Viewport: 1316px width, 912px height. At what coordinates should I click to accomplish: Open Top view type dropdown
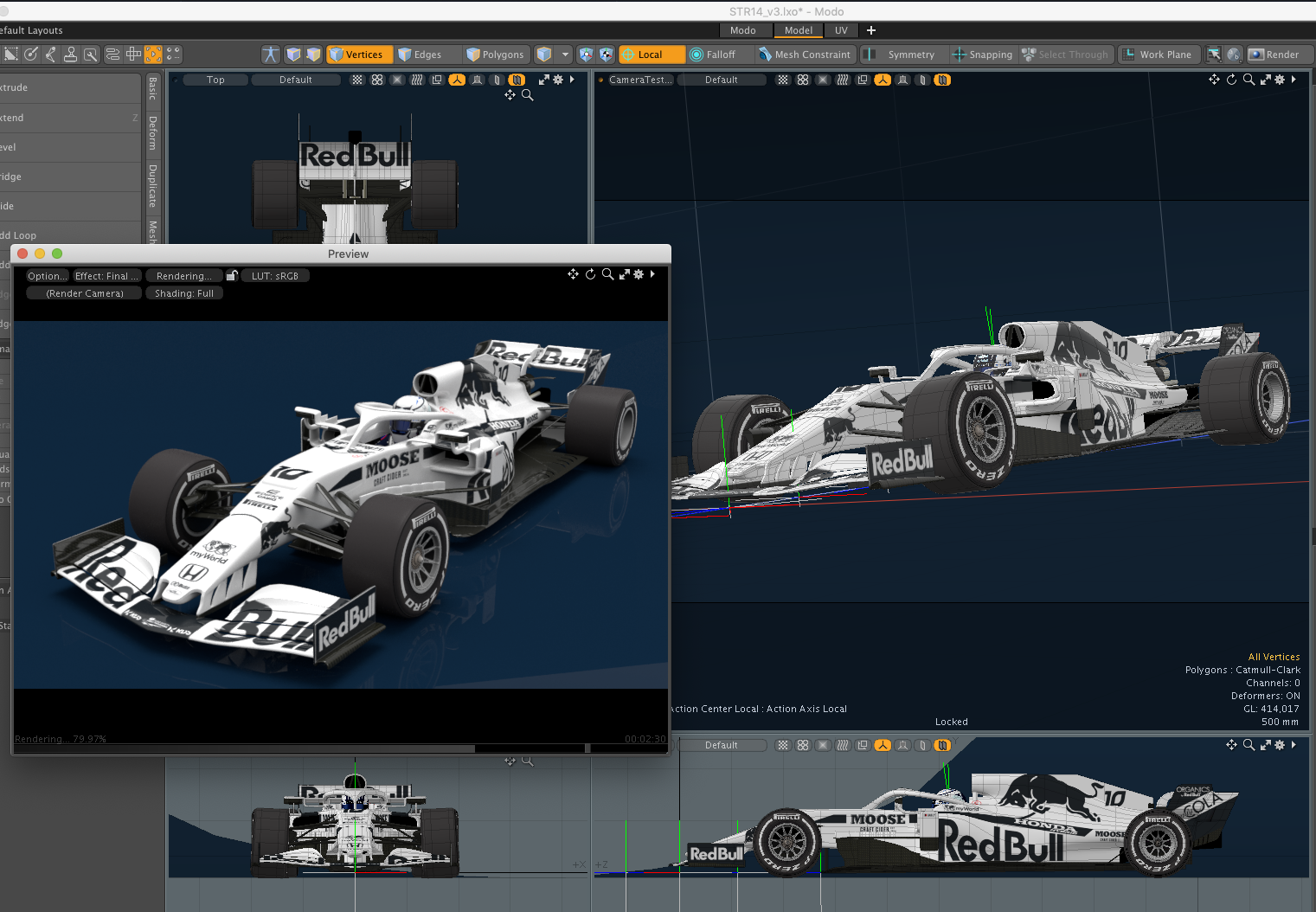[x=215, y=80]
